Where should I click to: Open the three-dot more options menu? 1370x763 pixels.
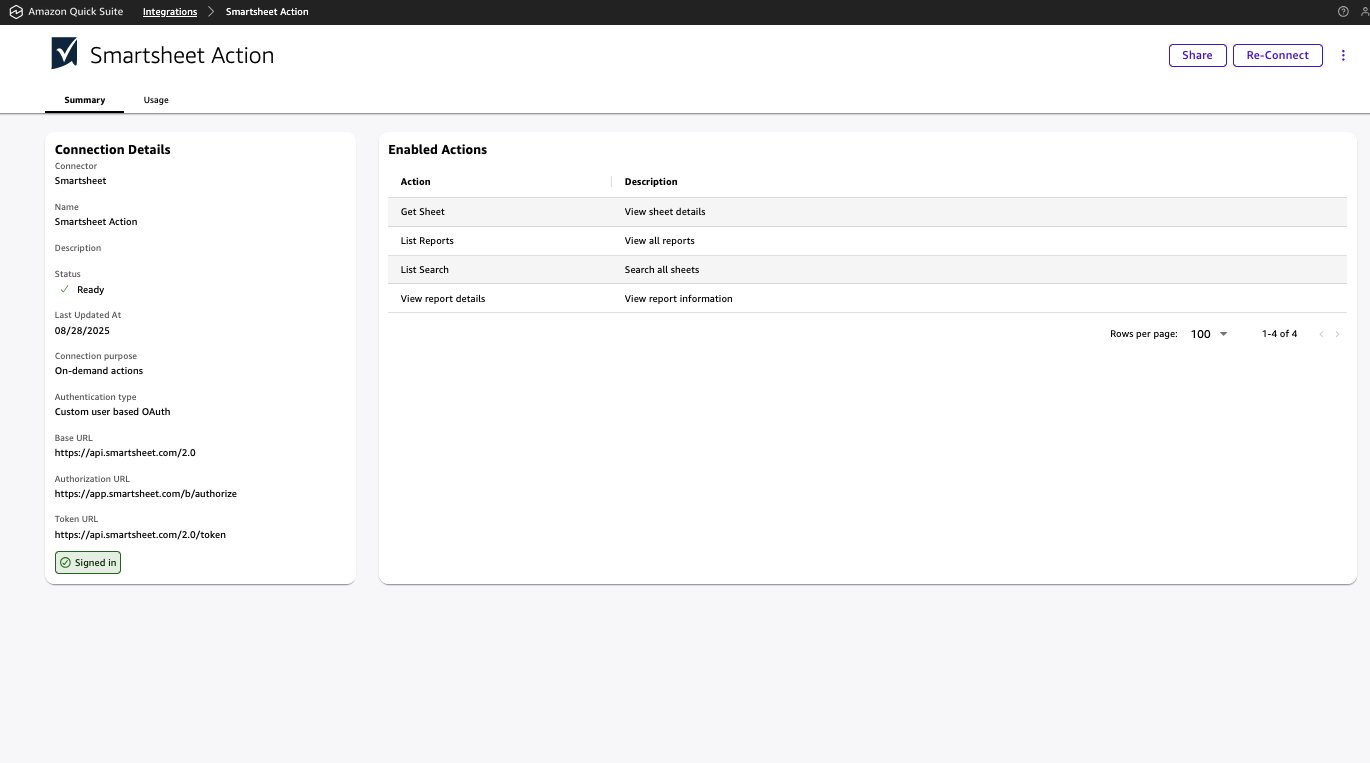point(1343,56)
